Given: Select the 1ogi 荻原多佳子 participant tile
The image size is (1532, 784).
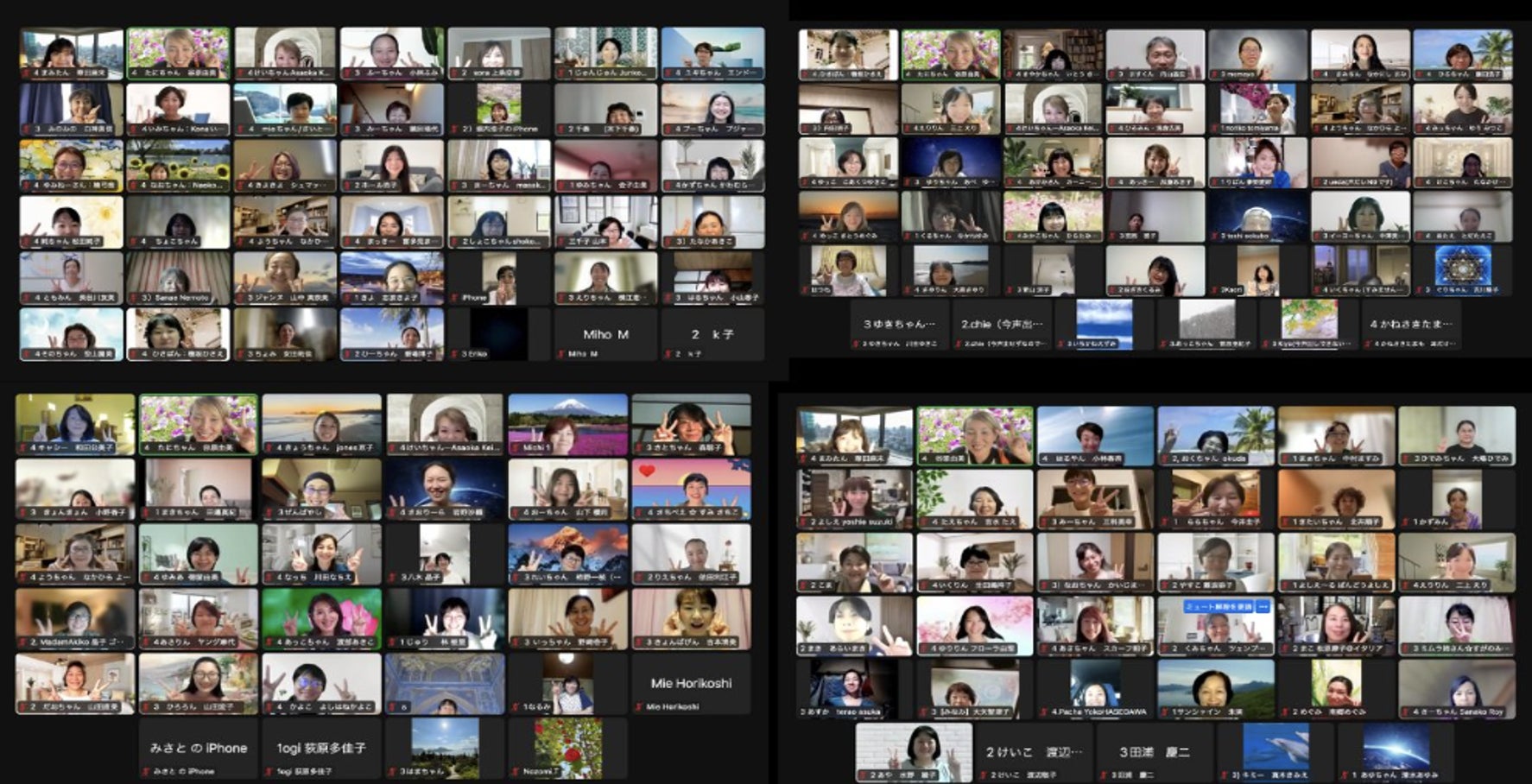Looking at the screenshot, I should coord(320,748).
